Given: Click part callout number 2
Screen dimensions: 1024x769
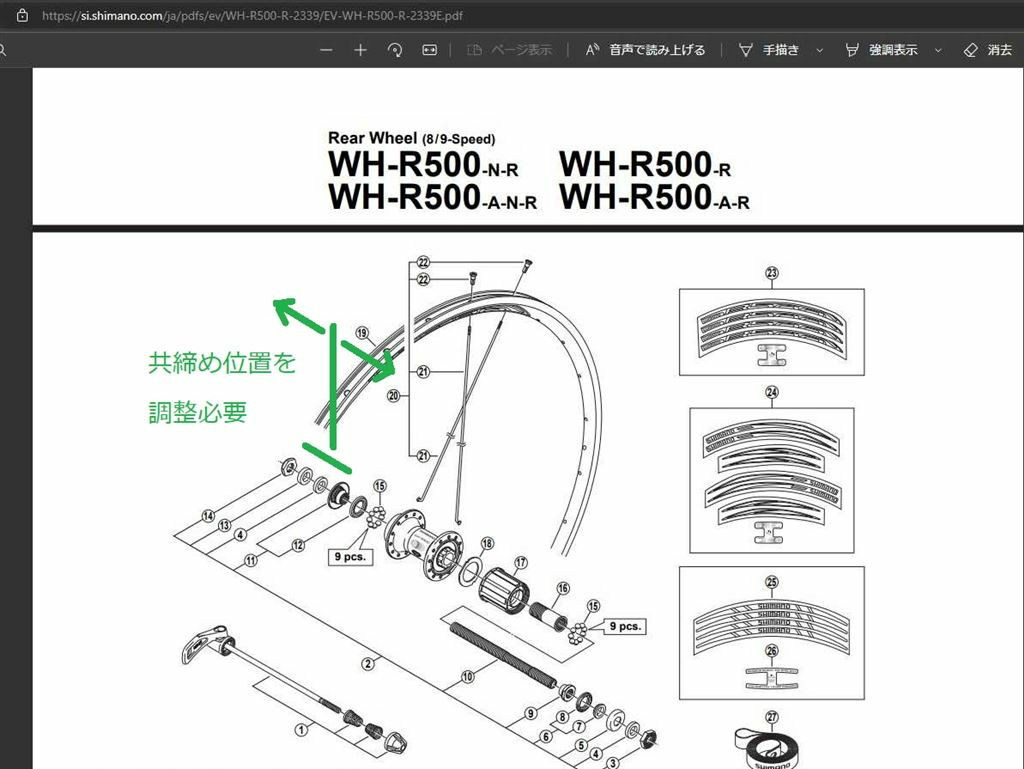Looking at the screenshot, I should tap(368, 664).
